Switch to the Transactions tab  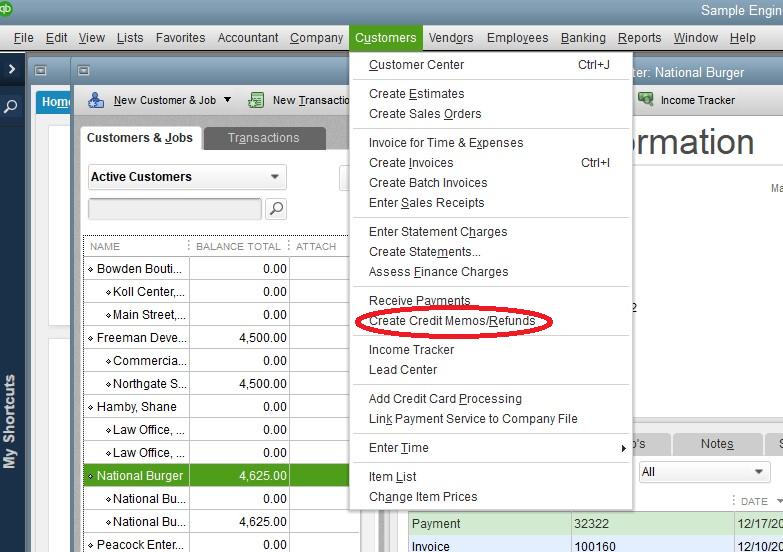click(x=264, y=138)
